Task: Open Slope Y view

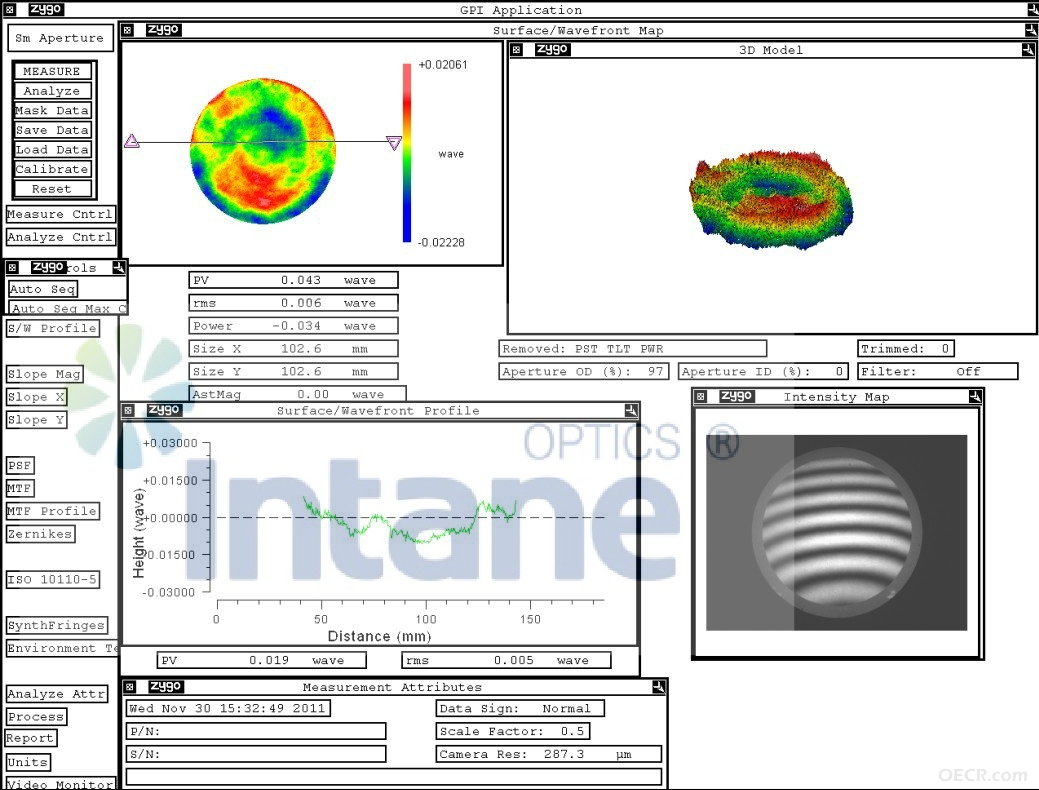Action: [36, 420]
